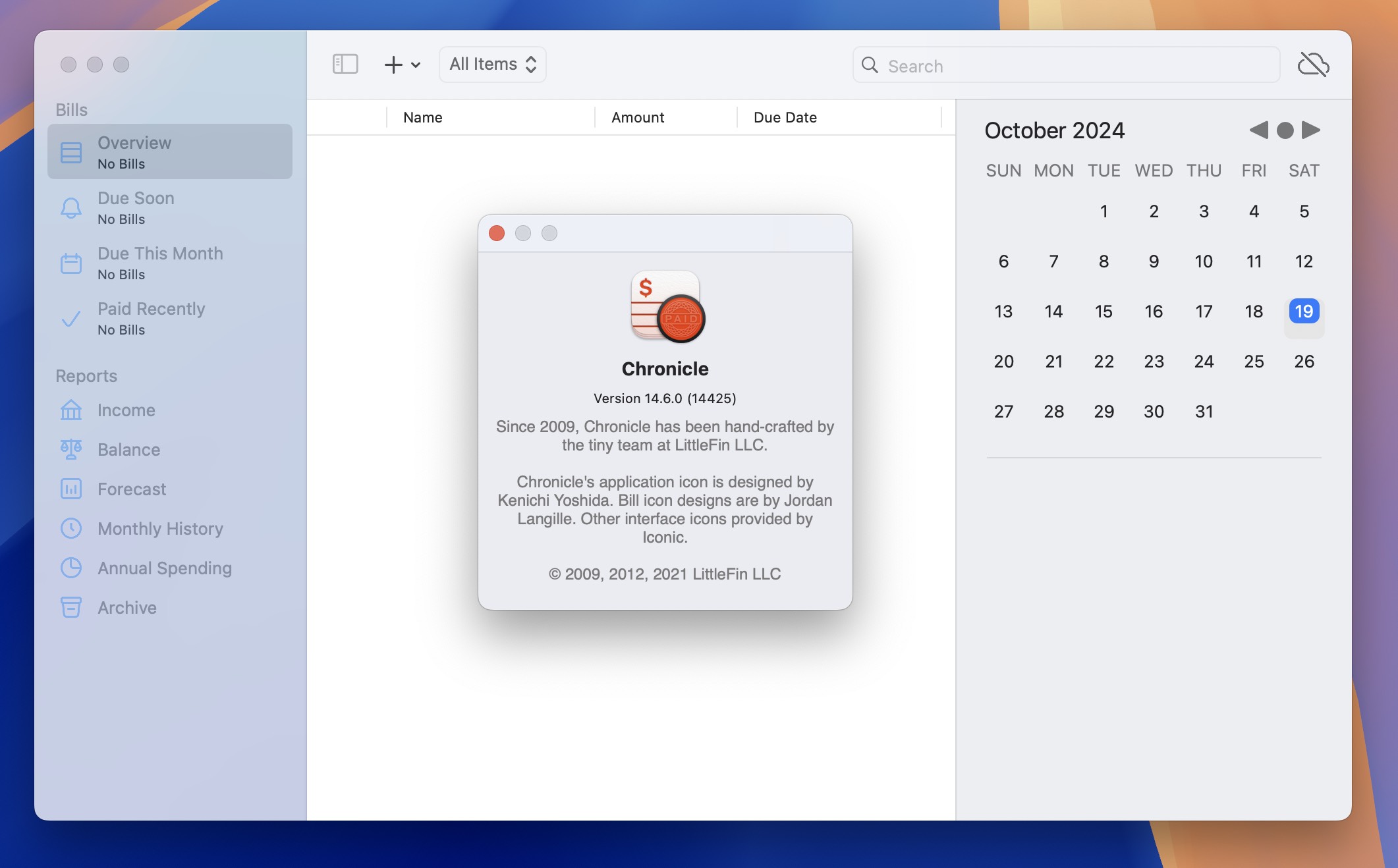Click the cloud sync status icon
The image size is (1398, 868).
pos(1313,63)
